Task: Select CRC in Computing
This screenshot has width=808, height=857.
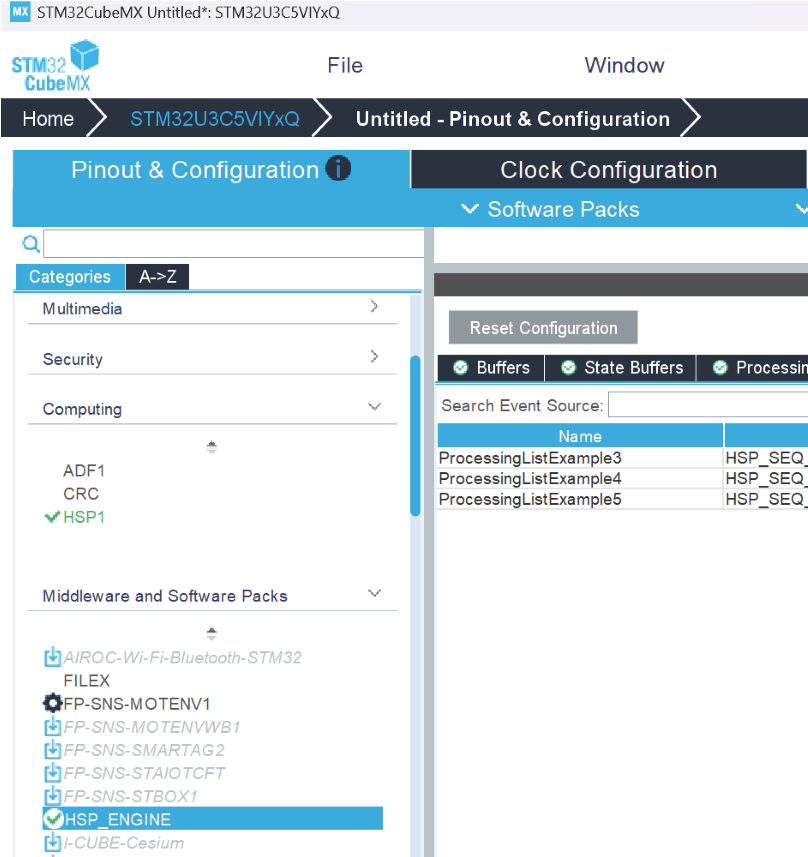Action: point(81,494)
